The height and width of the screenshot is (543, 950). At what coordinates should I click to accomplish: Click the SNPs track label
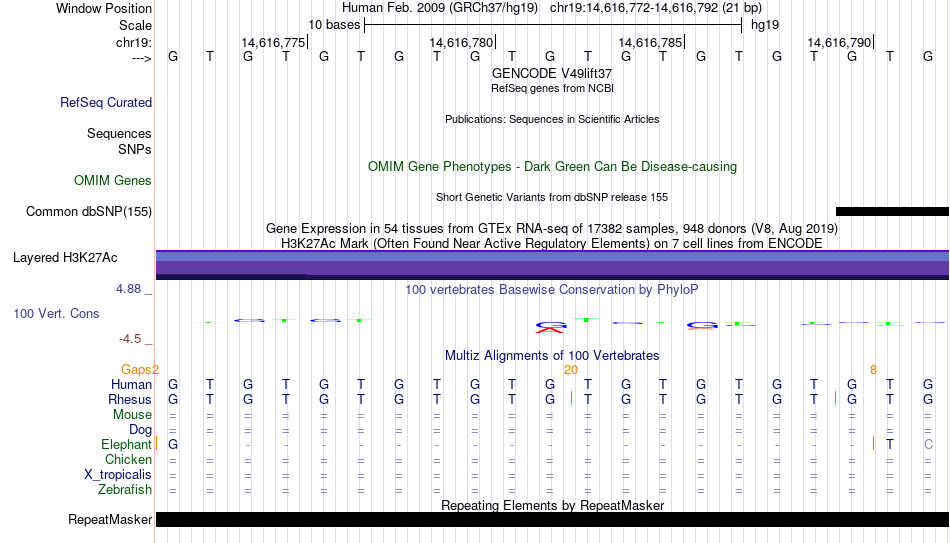click(135, 149)
